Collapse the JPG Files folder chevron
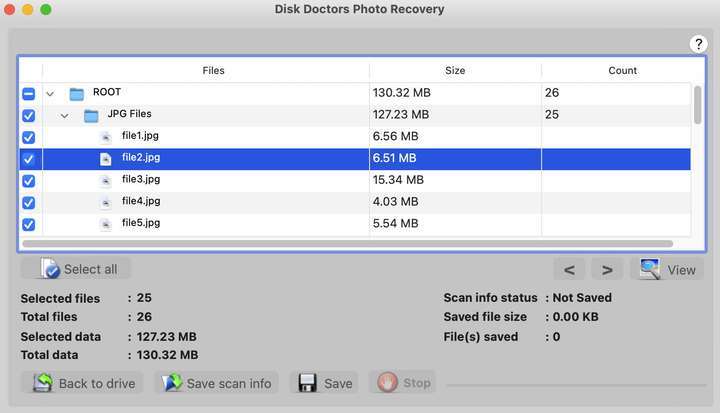720x413 pixels. (65, 116)
